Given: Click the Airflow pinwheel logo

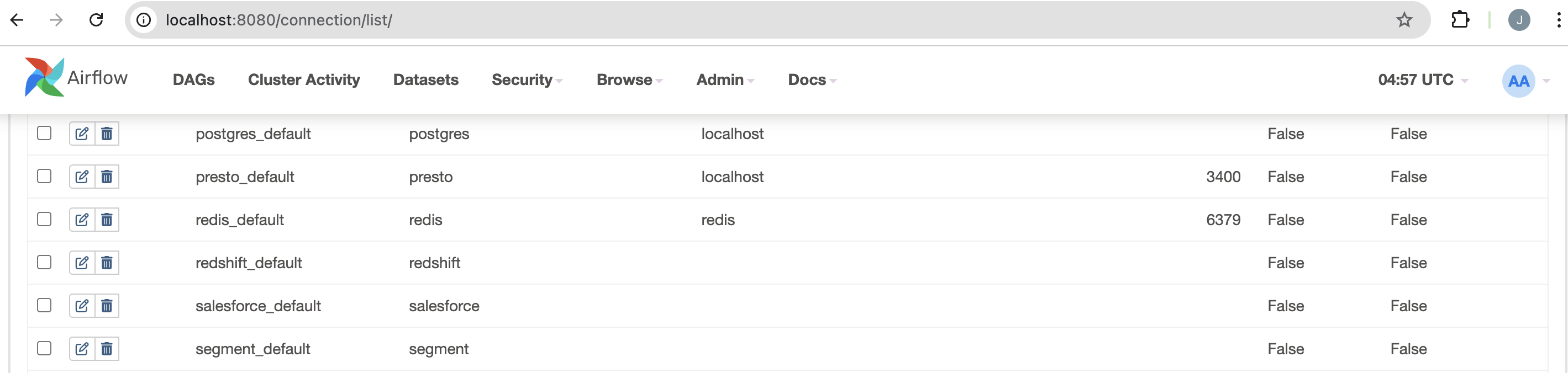Looking at the screenshot, I should [44, 78].
